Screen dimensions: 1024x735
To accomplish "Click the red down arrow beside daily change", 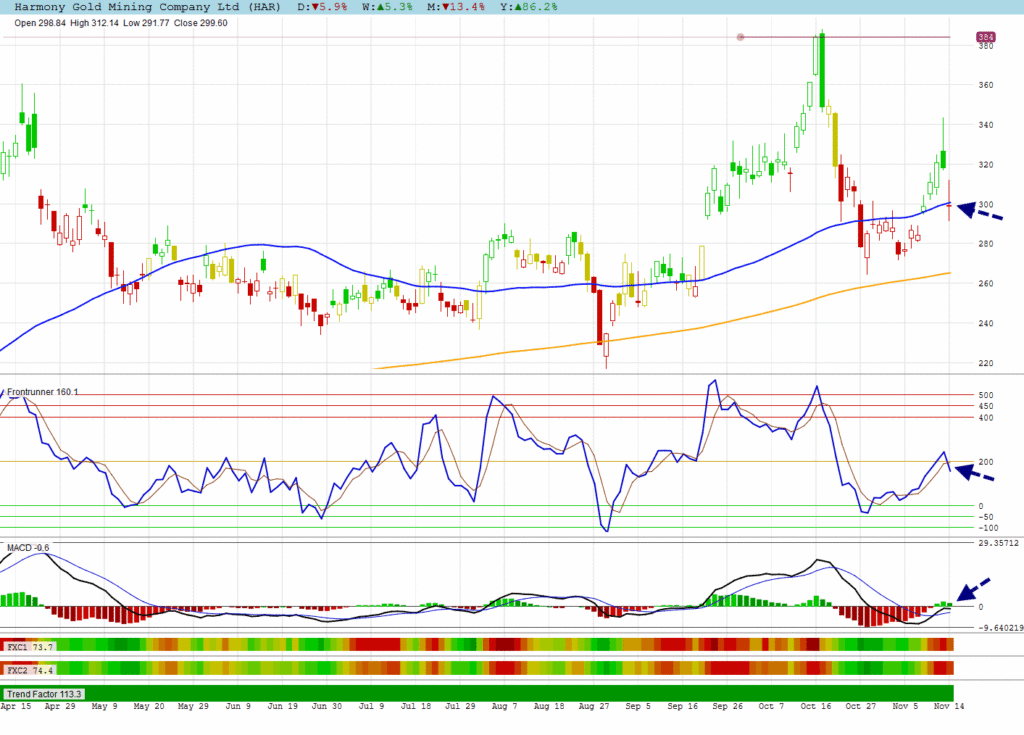I will coord(314,7).
